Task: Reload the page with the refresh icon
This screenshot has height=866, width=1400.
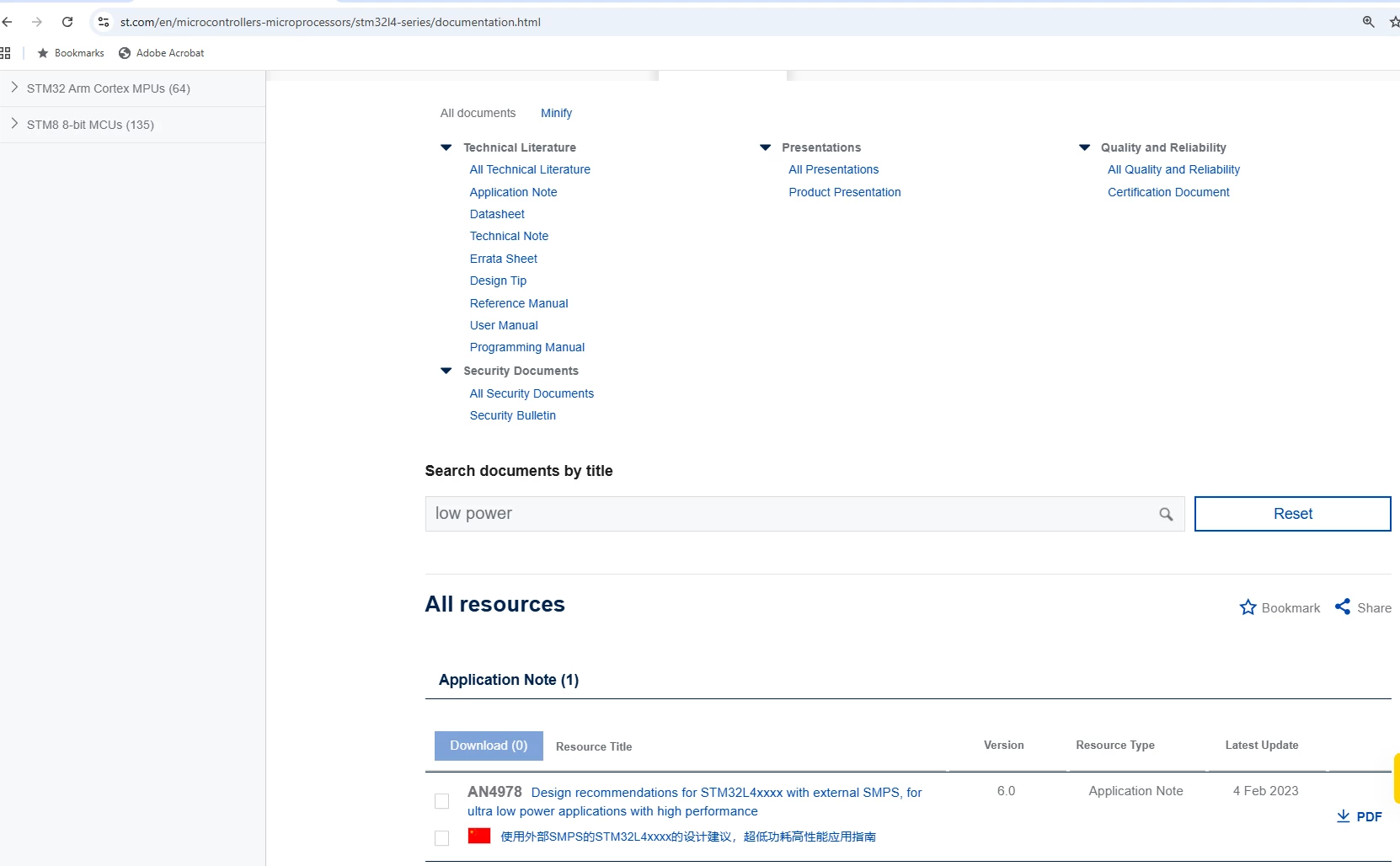Action: (67, 22)
